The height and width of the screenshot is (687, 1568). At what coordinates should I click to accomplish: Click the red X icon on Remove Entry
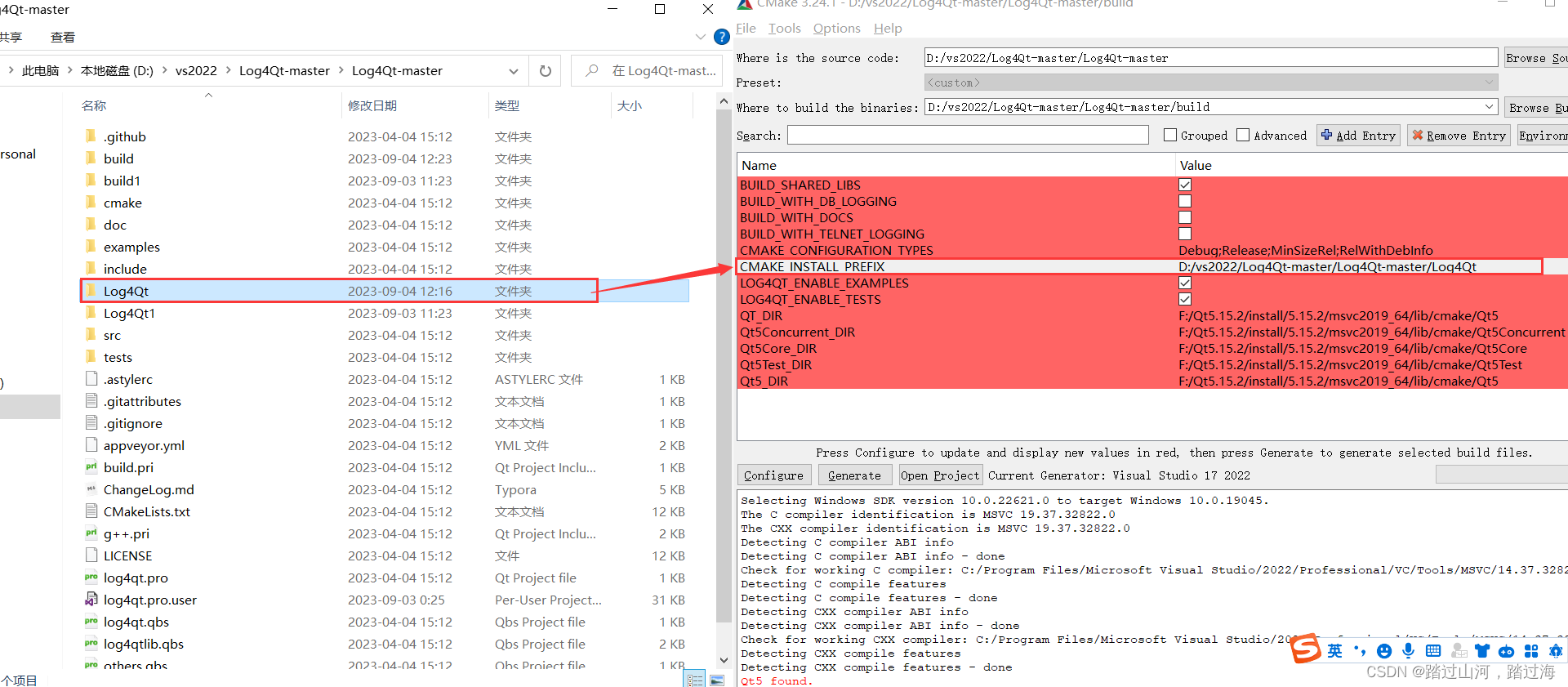1418,135
